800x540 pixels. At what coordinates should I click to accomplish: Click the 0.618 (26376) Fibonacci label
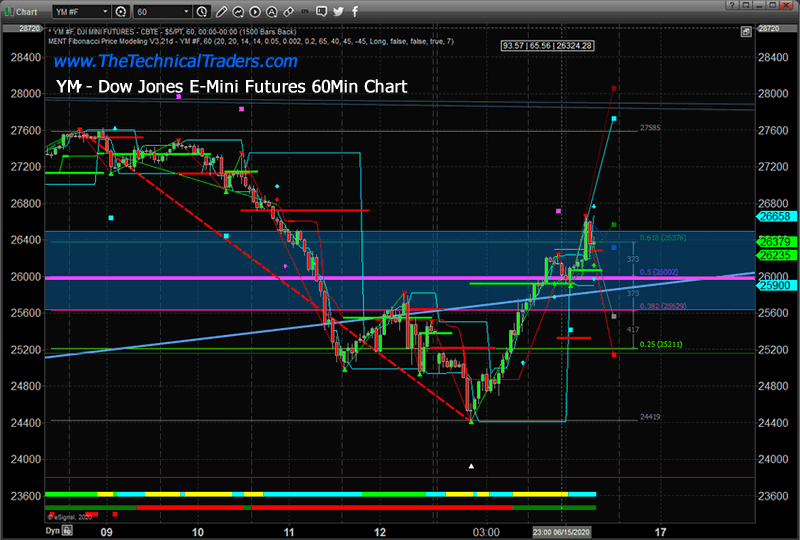tap(663, 238)
